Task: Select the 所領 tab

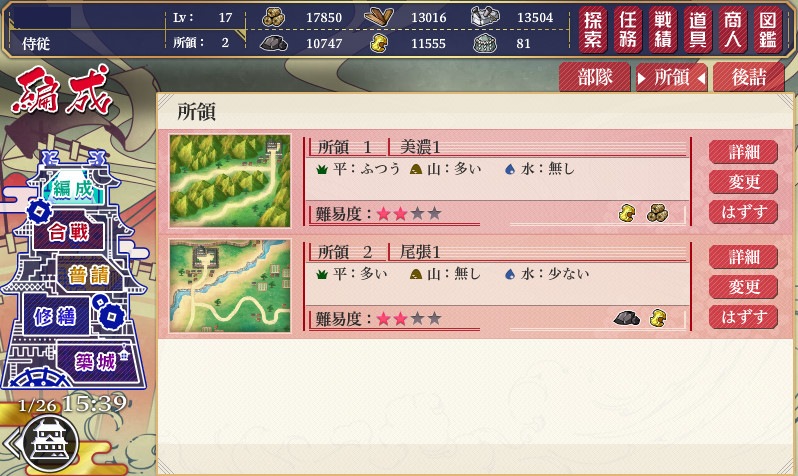Action: pos(671,77)
